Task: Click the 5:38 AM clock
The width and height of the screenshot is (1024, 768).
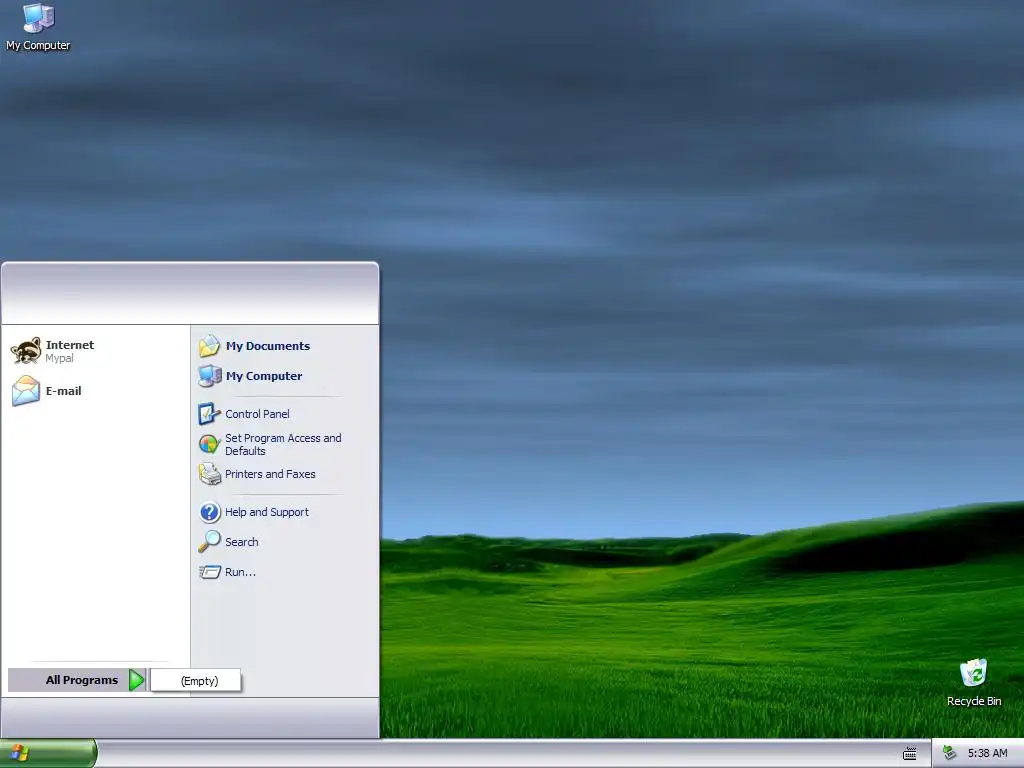Action: tap(987, 753)
